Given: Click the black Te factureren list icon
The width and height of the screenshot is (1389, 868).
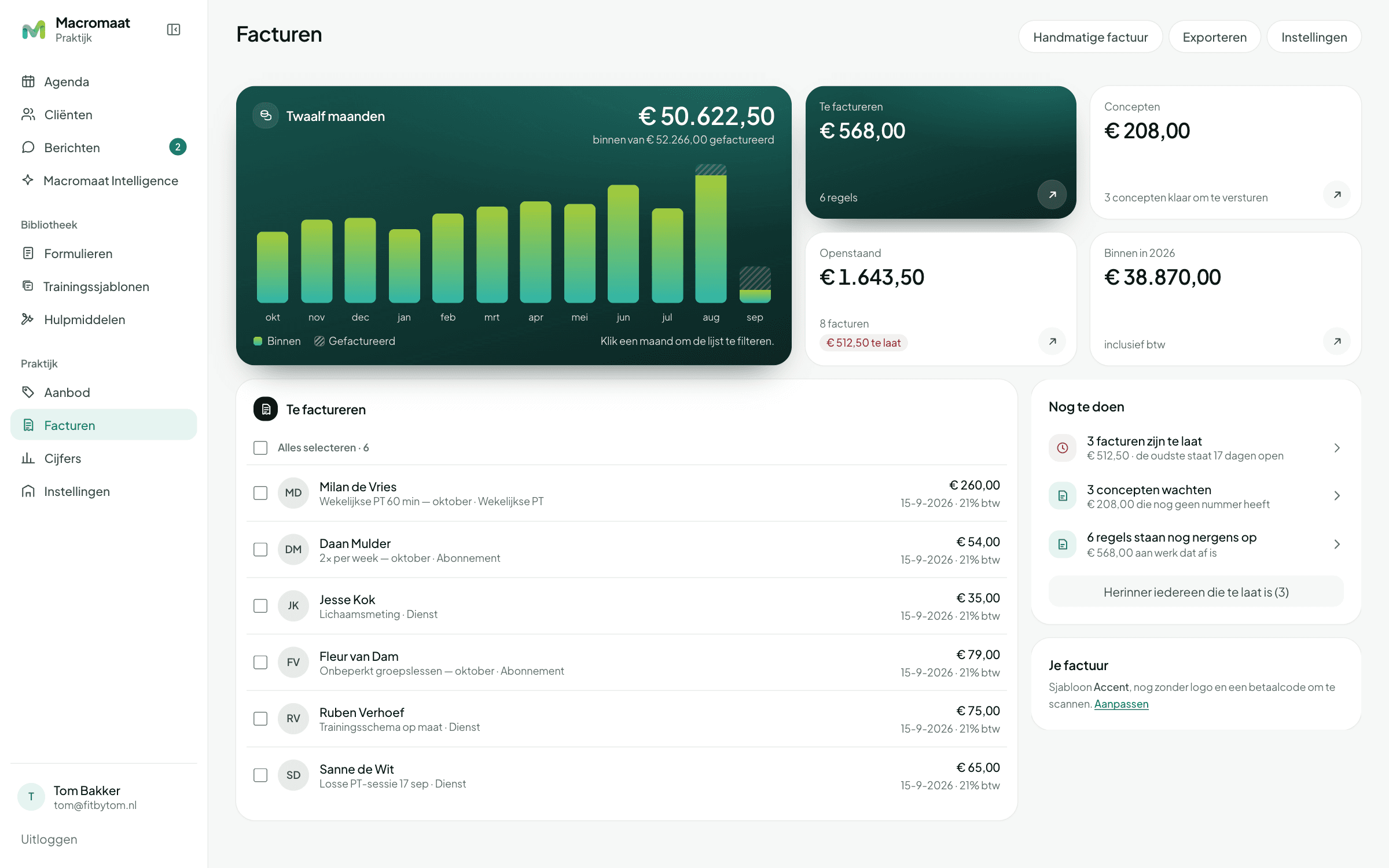Looking at the screenshot, I should coord(266,409).
